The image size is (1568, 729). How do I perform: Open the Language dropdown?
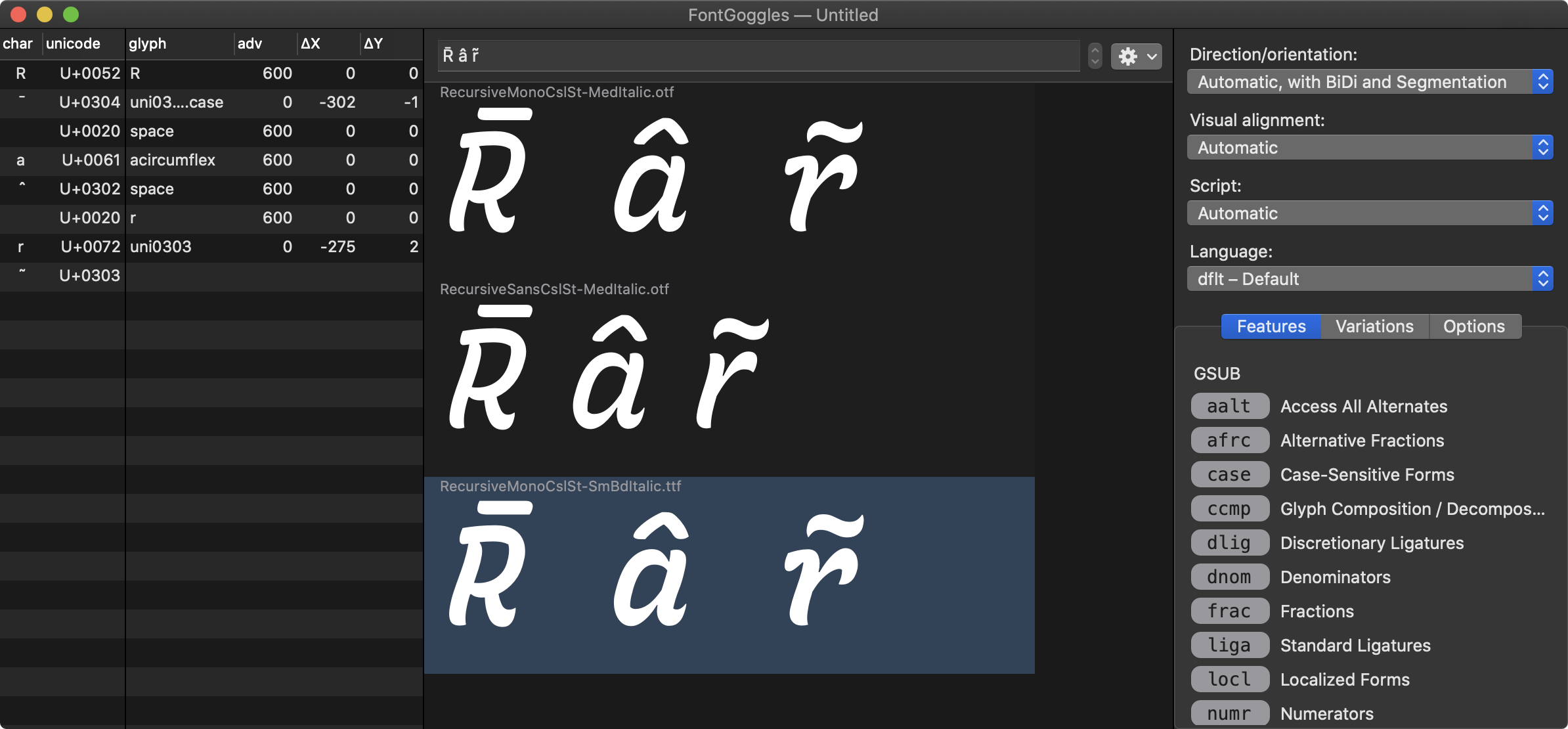point(1370,278)
